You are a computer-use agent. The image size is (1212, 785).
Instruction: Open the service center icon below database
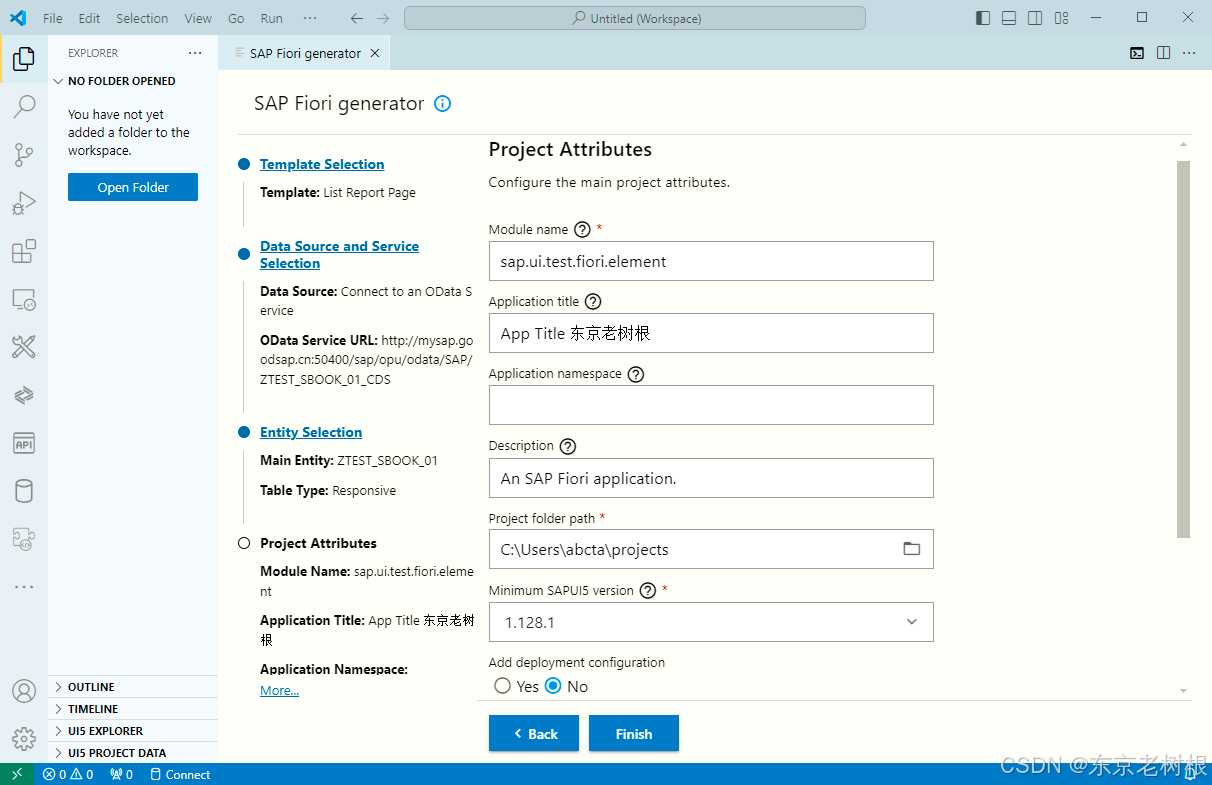click(24, 539)
